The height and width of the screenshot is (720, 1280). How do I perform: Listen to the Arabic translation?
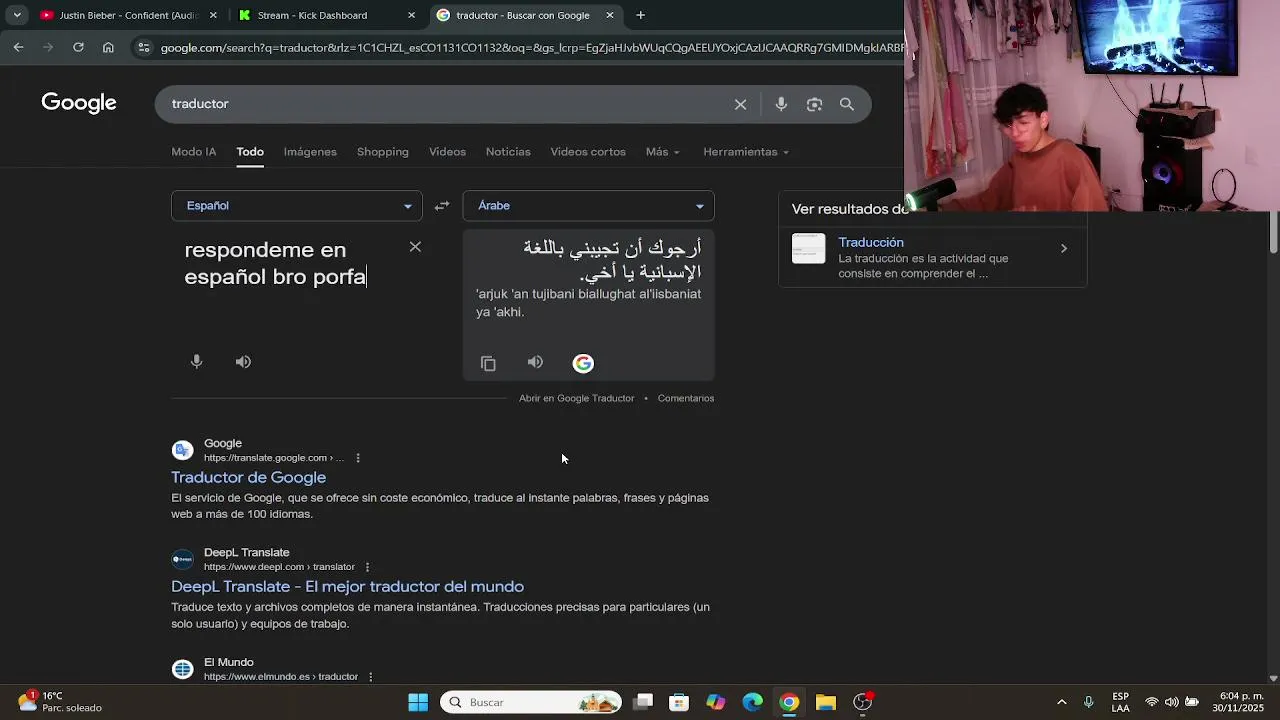point(535,362)
